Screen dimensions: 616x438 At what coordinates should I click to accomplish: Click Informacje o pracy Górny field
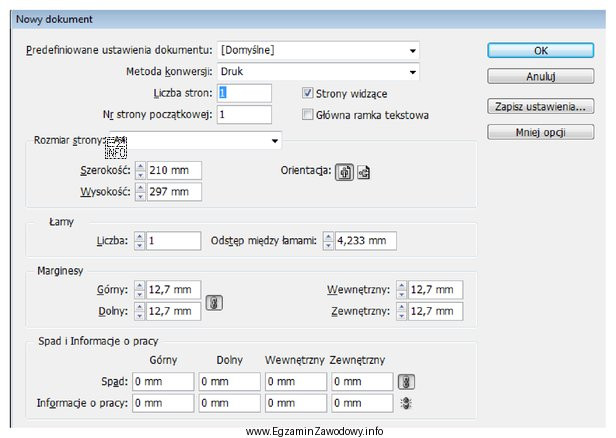pyautogui.click(x=163, y=403)
